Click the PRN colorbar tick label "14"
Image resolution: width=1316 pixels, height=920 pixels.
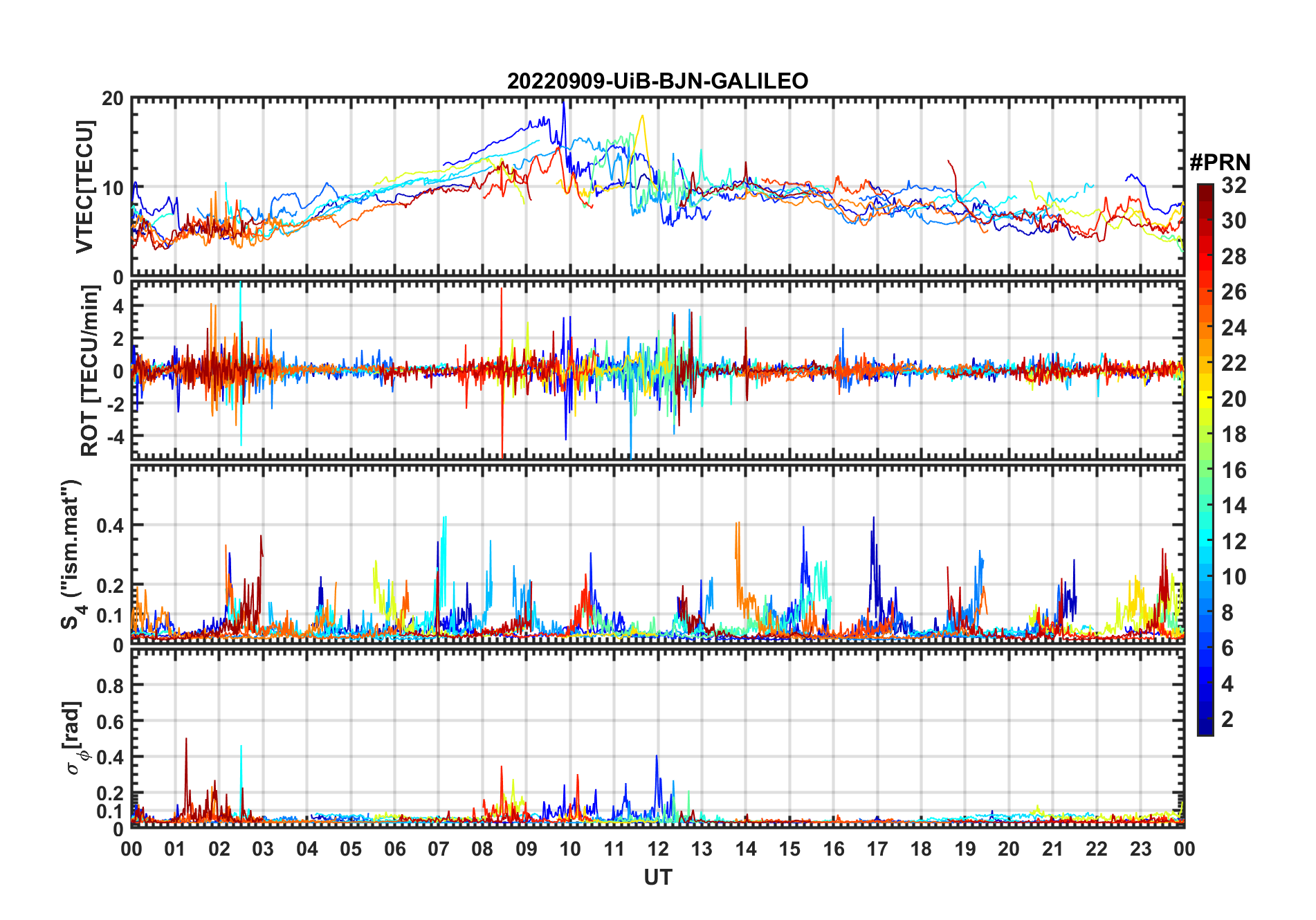pos(1234,506)
